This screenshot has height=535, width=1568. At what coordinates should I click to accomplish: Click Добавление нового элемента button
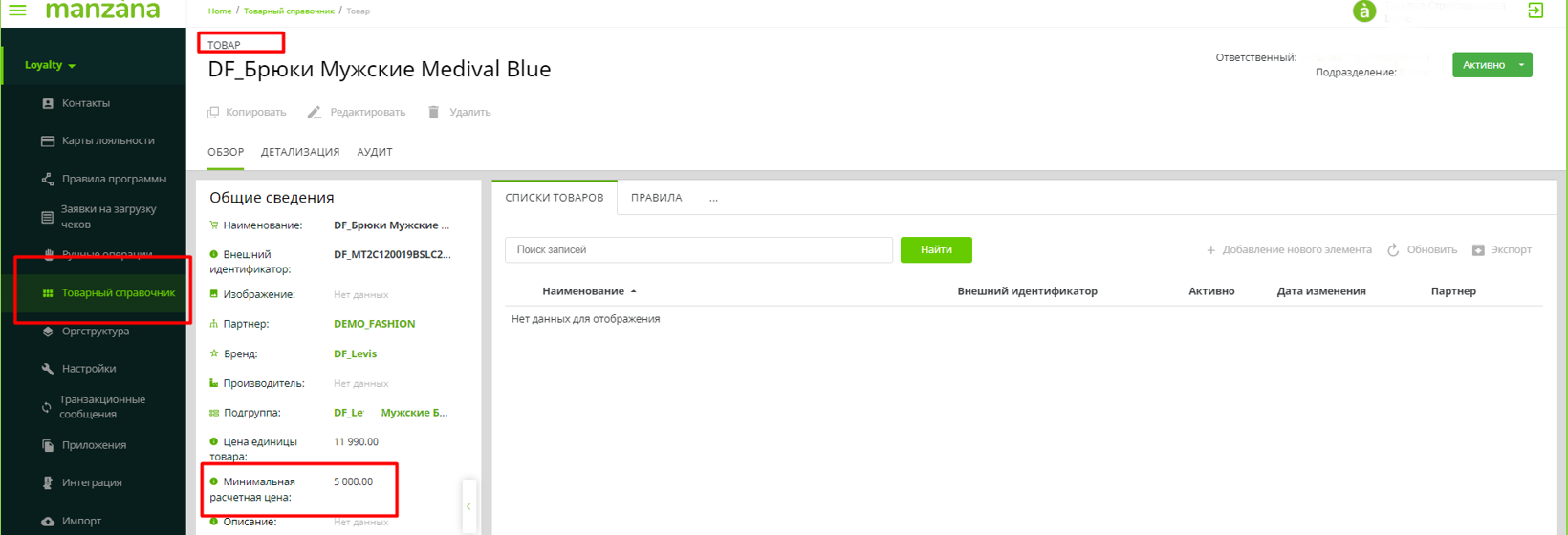(x=1288, y=250)
